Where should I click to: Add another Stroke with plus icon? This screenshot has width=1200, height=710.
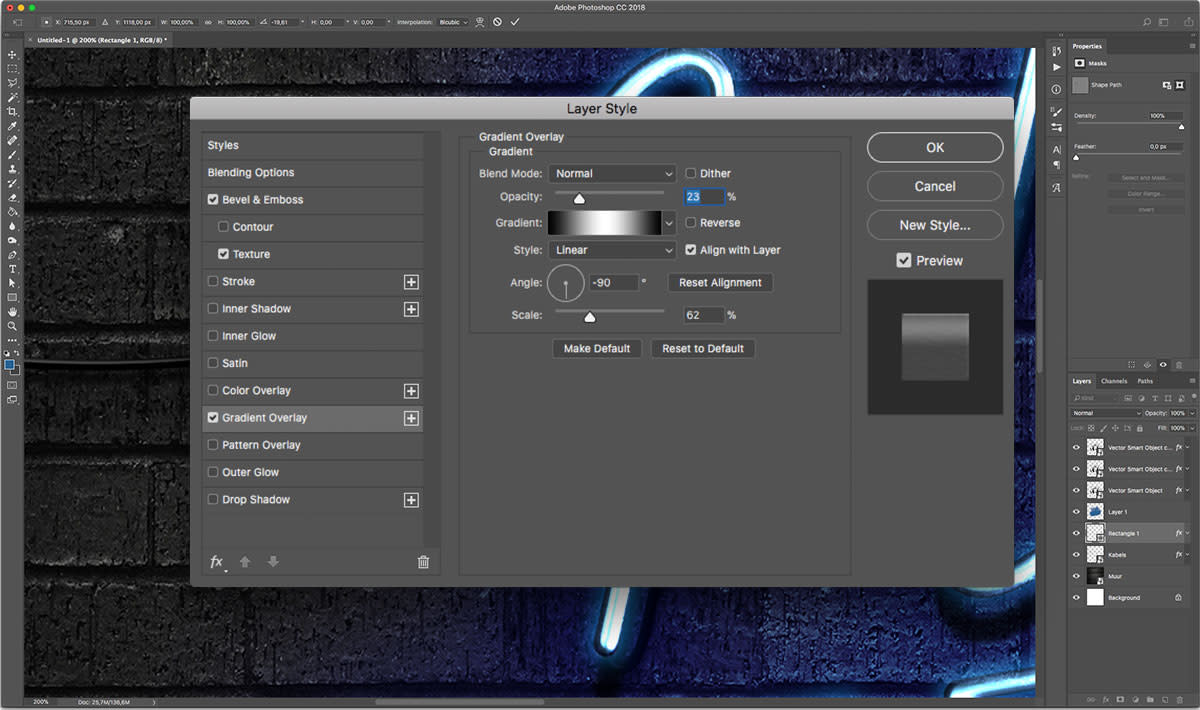pos(411,282)
